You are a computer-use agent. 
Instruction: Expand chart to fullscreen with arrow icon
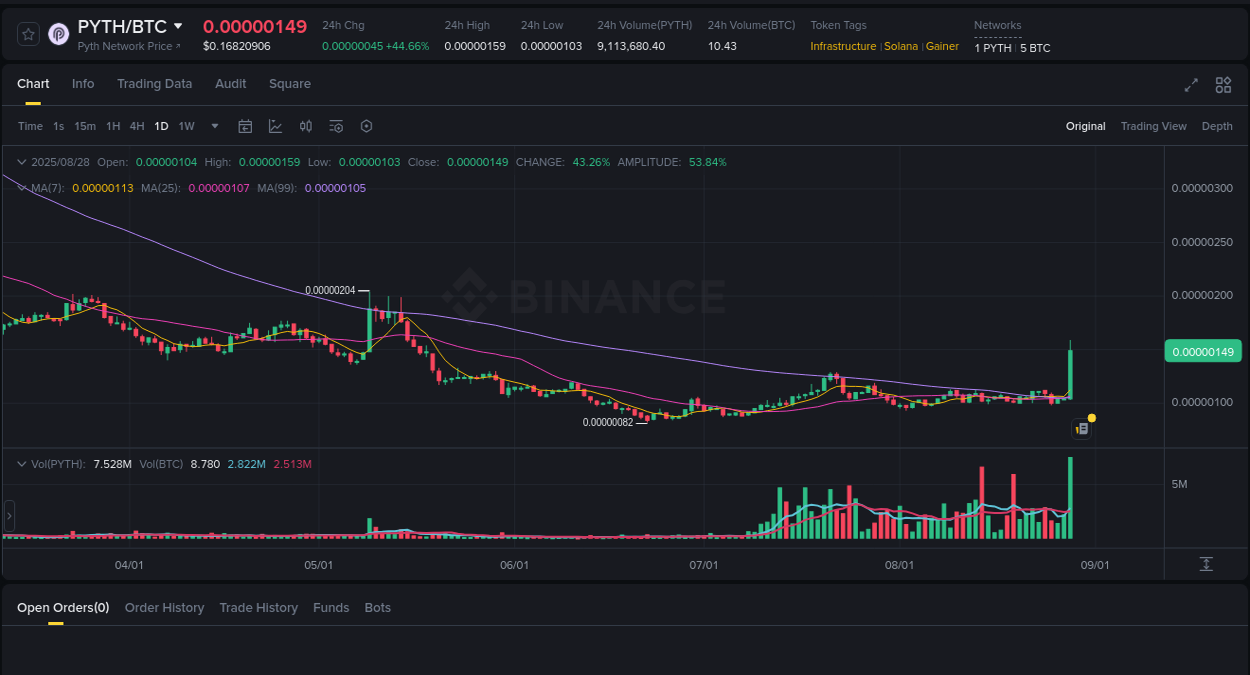1190,86
